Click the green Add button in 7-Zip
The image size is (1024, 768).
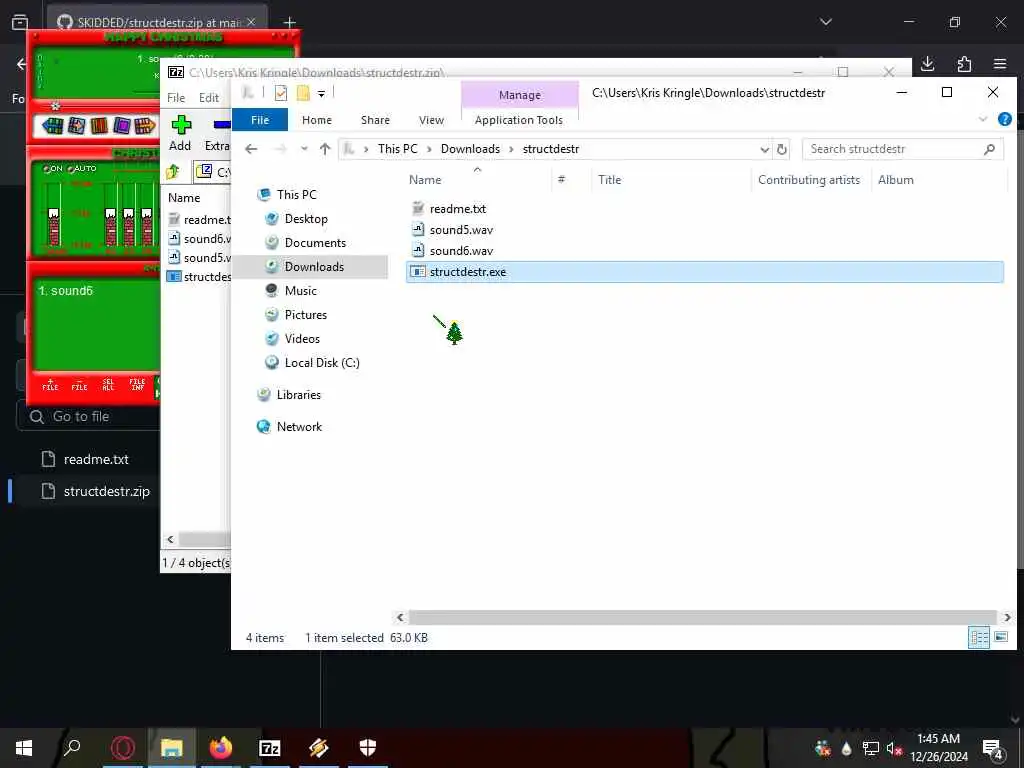[x=180, y=133]
